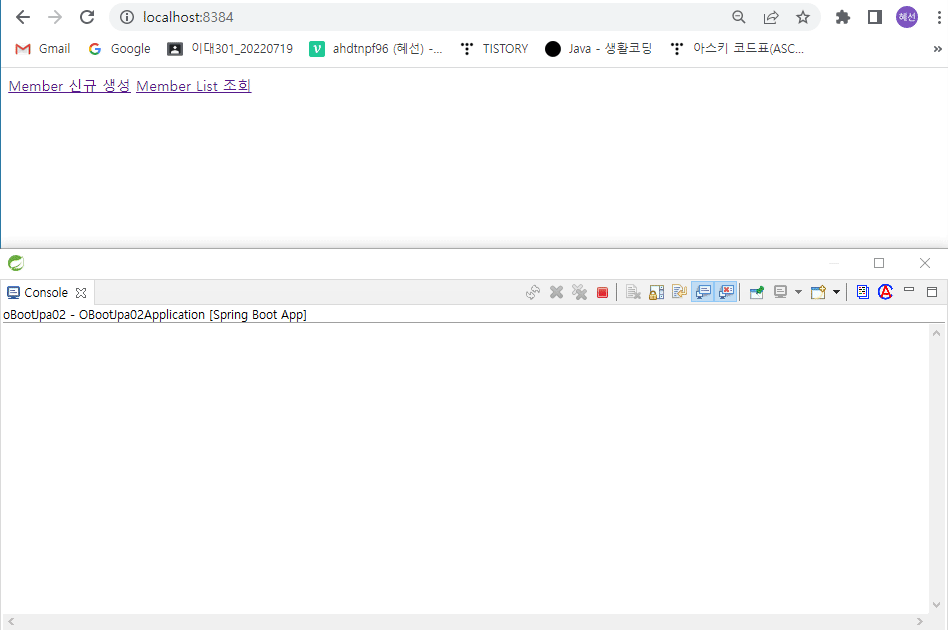Image resolution: width=948 pixels, height=630 pixels.
Task: Close the Spring Tool Suite window
Action: pyautogui.click(x=925, y=263)
